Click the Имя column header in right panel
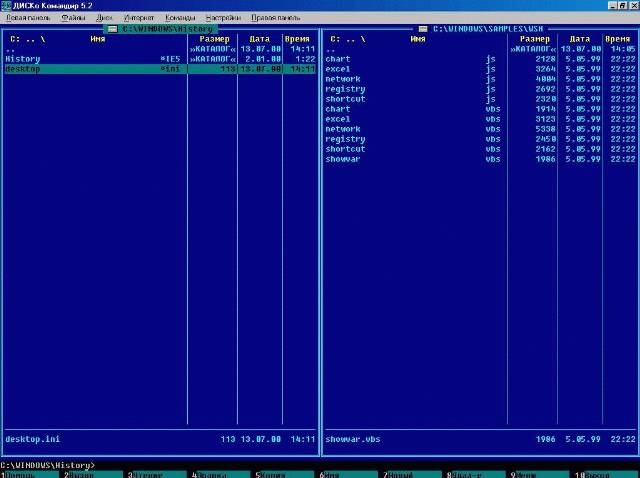Image resolution: width=640 pixels, height=478 pixels. (418, 39)
